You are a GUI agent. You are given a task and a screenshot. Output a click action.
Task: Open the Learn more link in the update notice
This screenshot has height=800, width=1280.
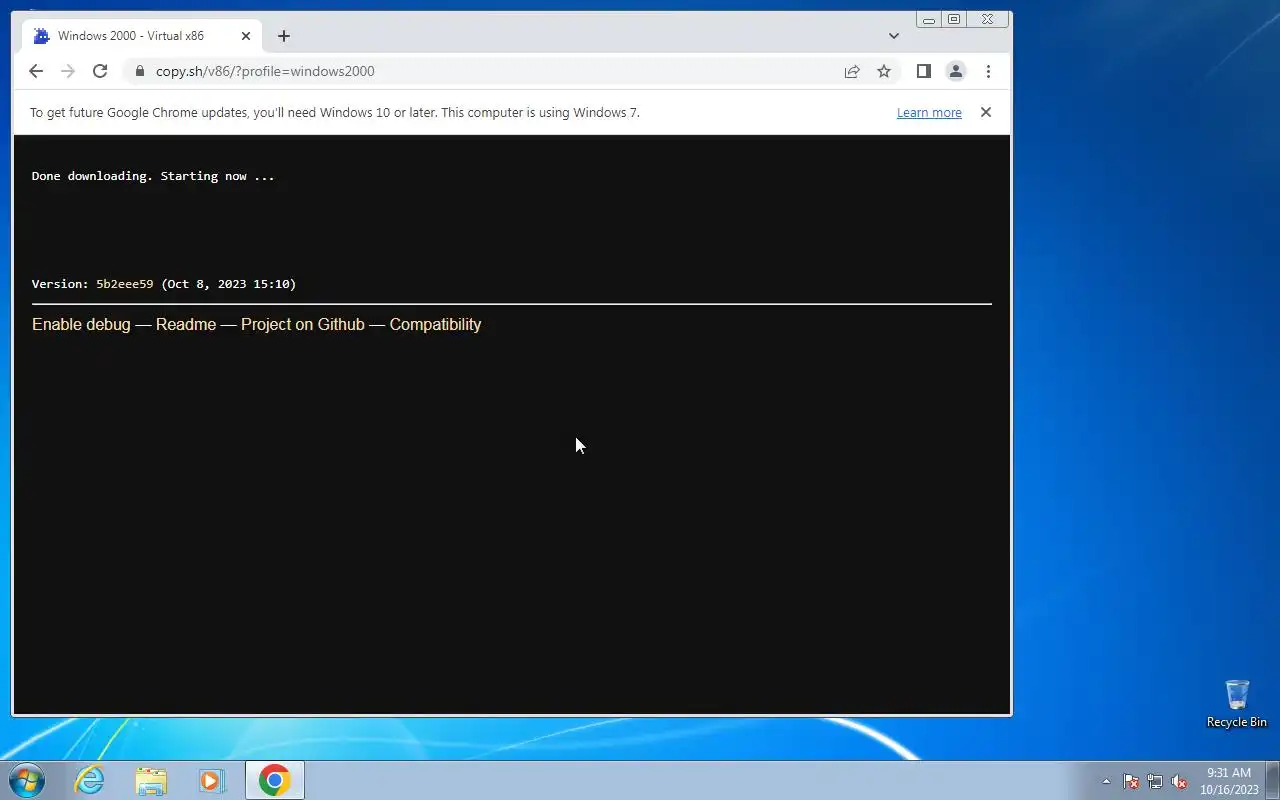(x=929, y=113)
